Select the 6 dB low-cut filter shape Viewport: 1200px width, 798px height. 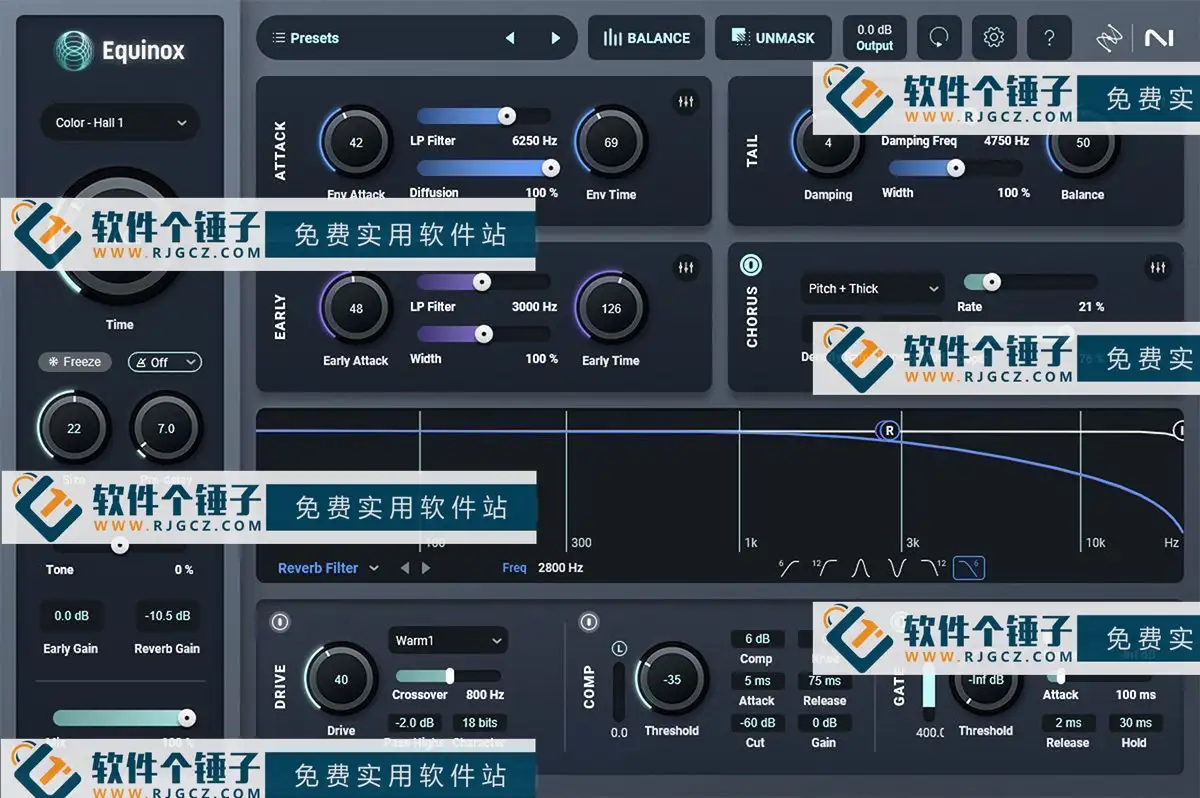tap(788, 568)
